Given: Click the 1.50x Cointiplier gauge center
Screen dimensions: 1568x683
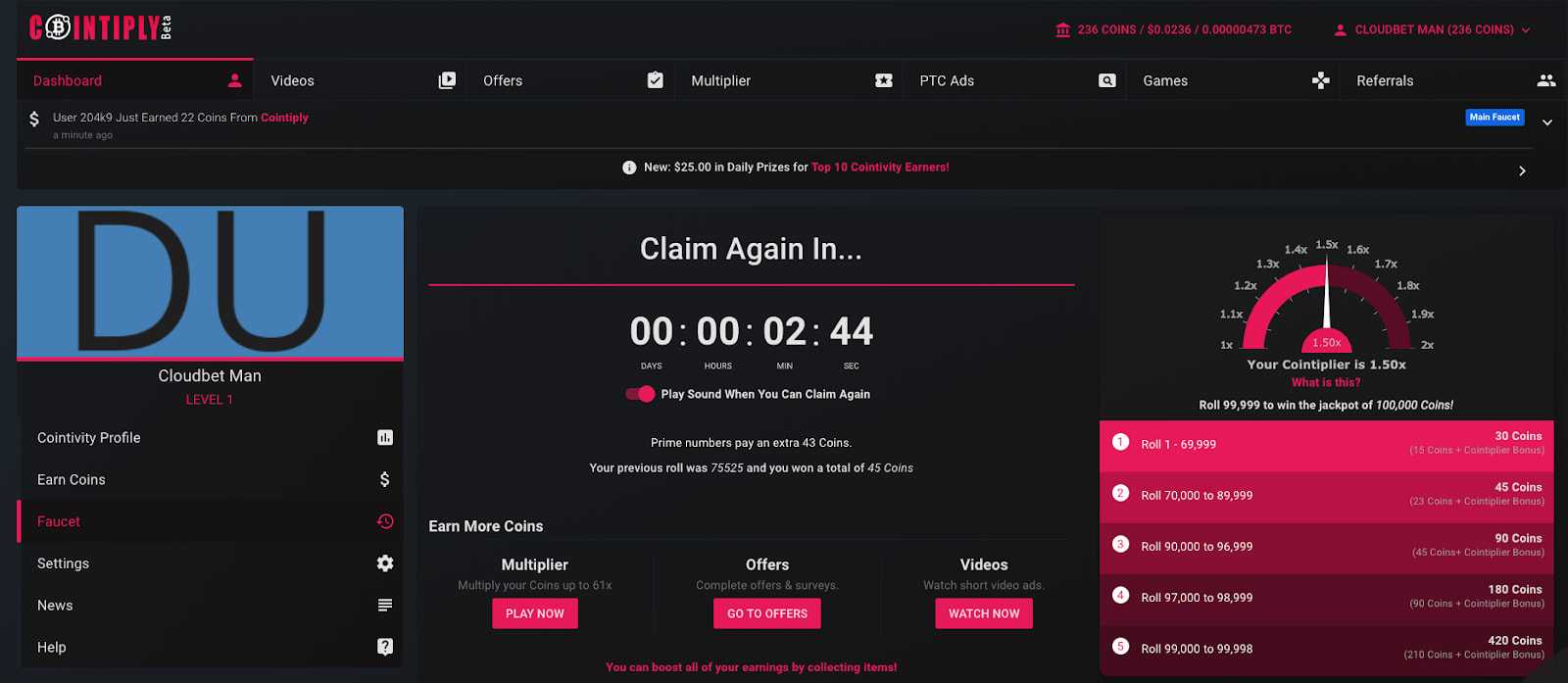Looking at the screenshot, I should tap(1327, 342).
